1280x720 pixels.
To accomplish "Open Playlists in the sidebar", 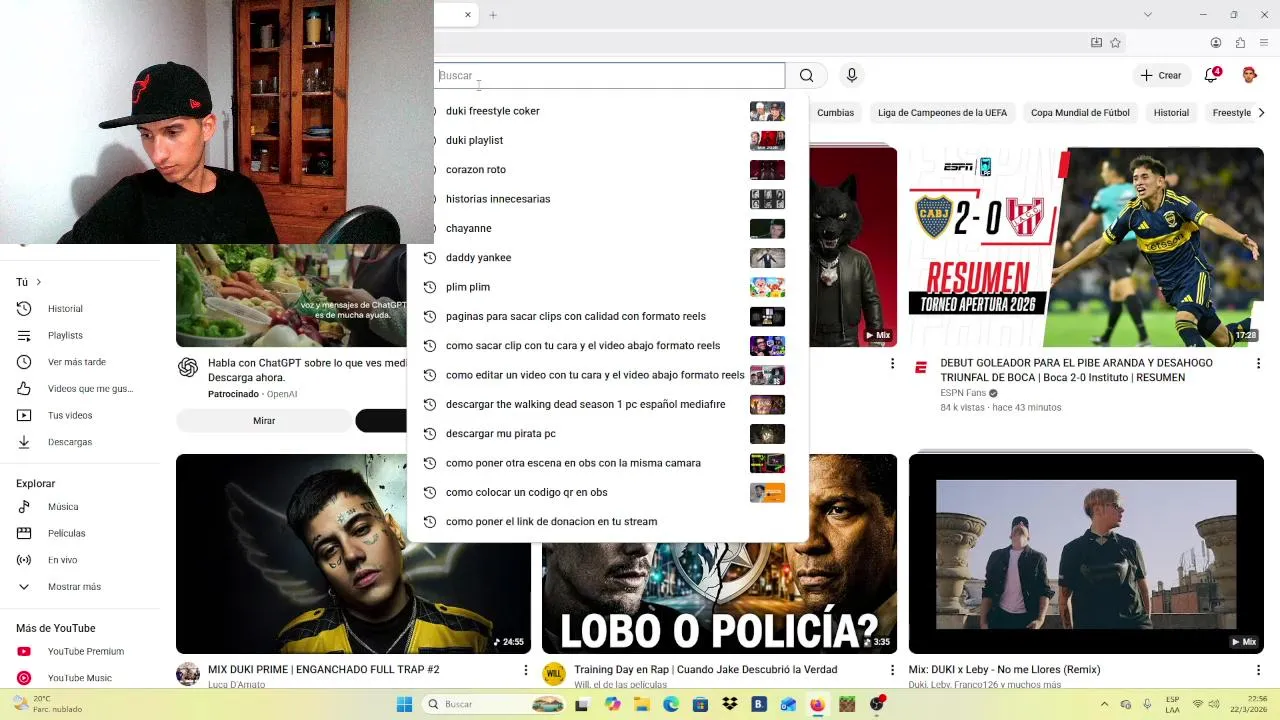I will [80, 335].
